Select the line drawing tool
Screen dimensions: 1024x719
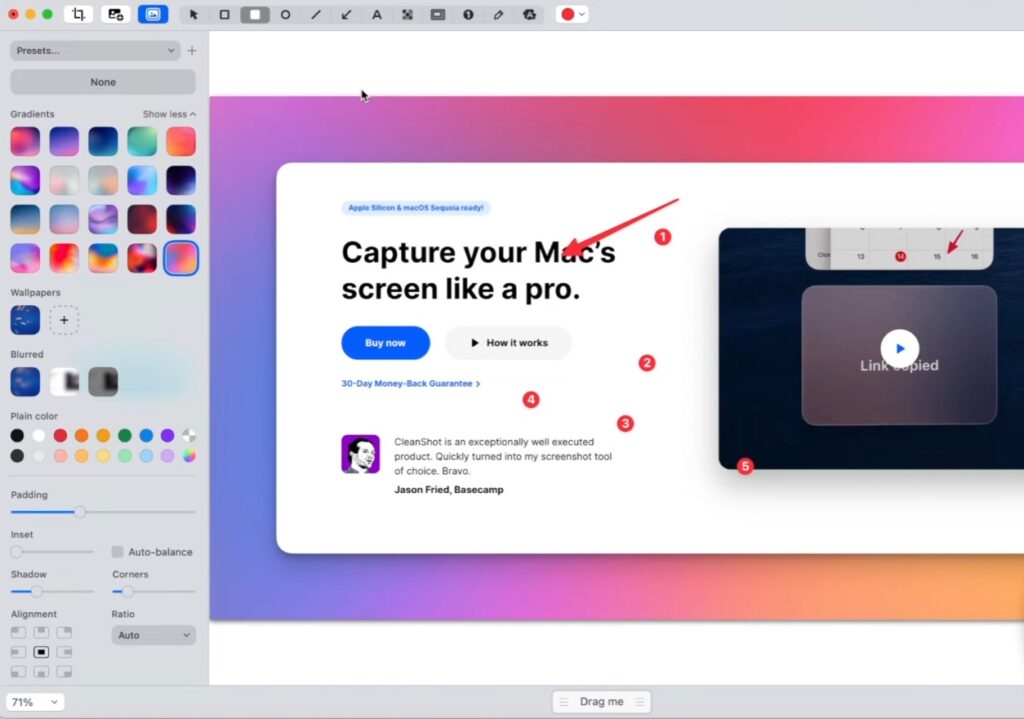point(316,14)
